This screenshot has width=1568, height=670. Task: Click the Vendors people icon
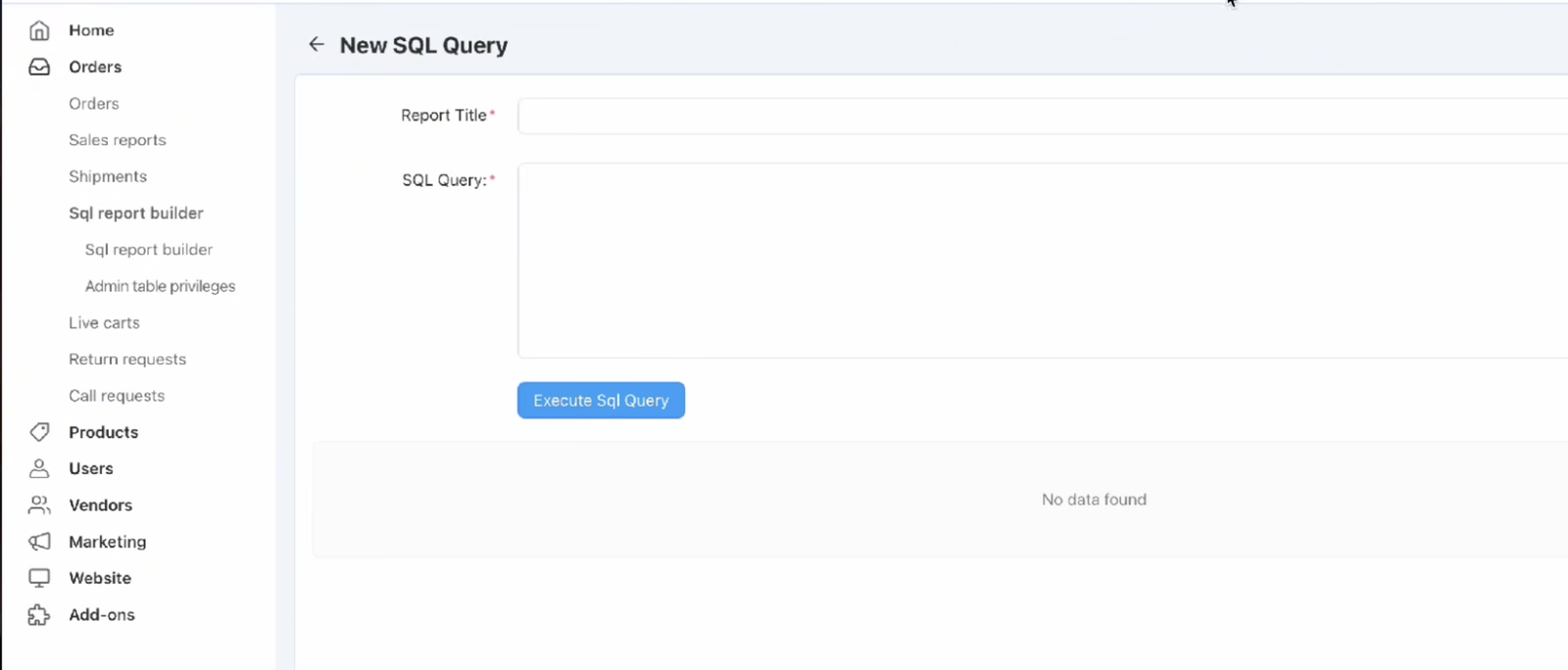[39, 505]
